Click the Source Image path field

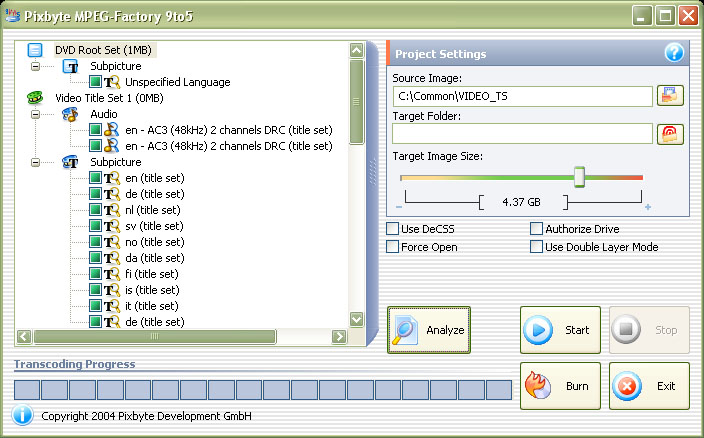click(x=522, y=96)
